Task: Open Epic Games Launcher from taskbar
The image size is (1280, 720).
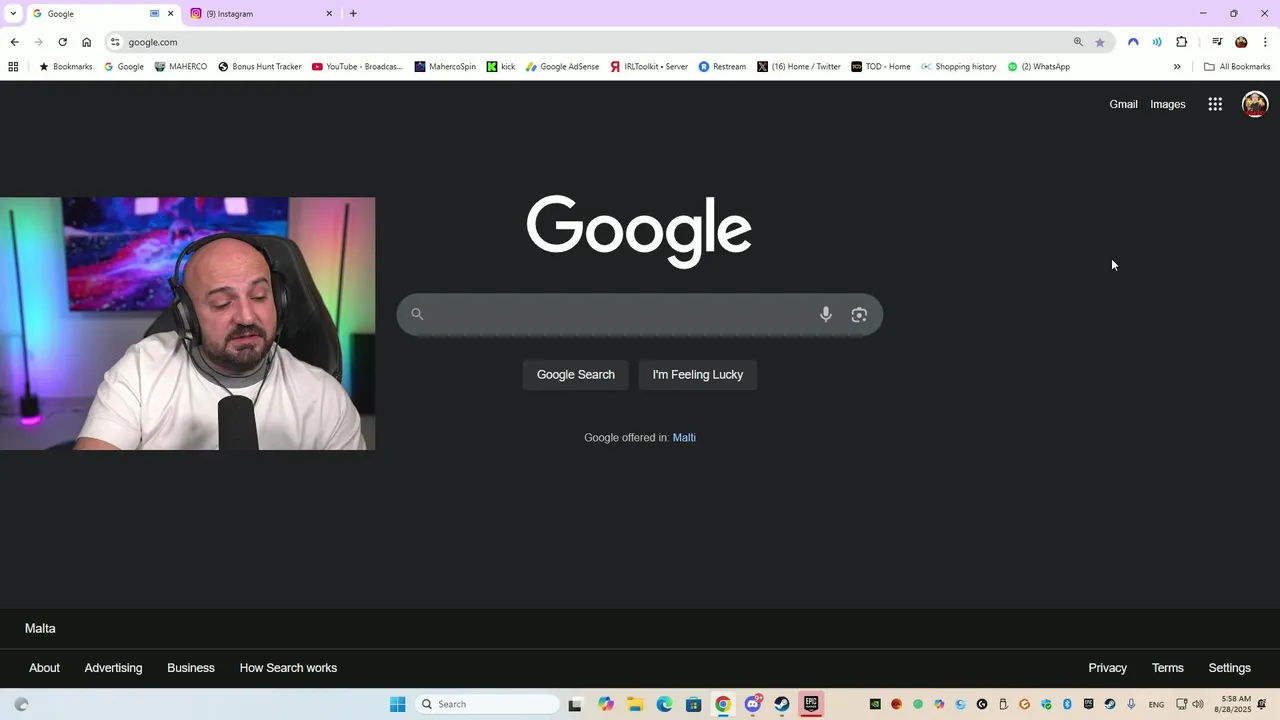Action: click(811, 704)
